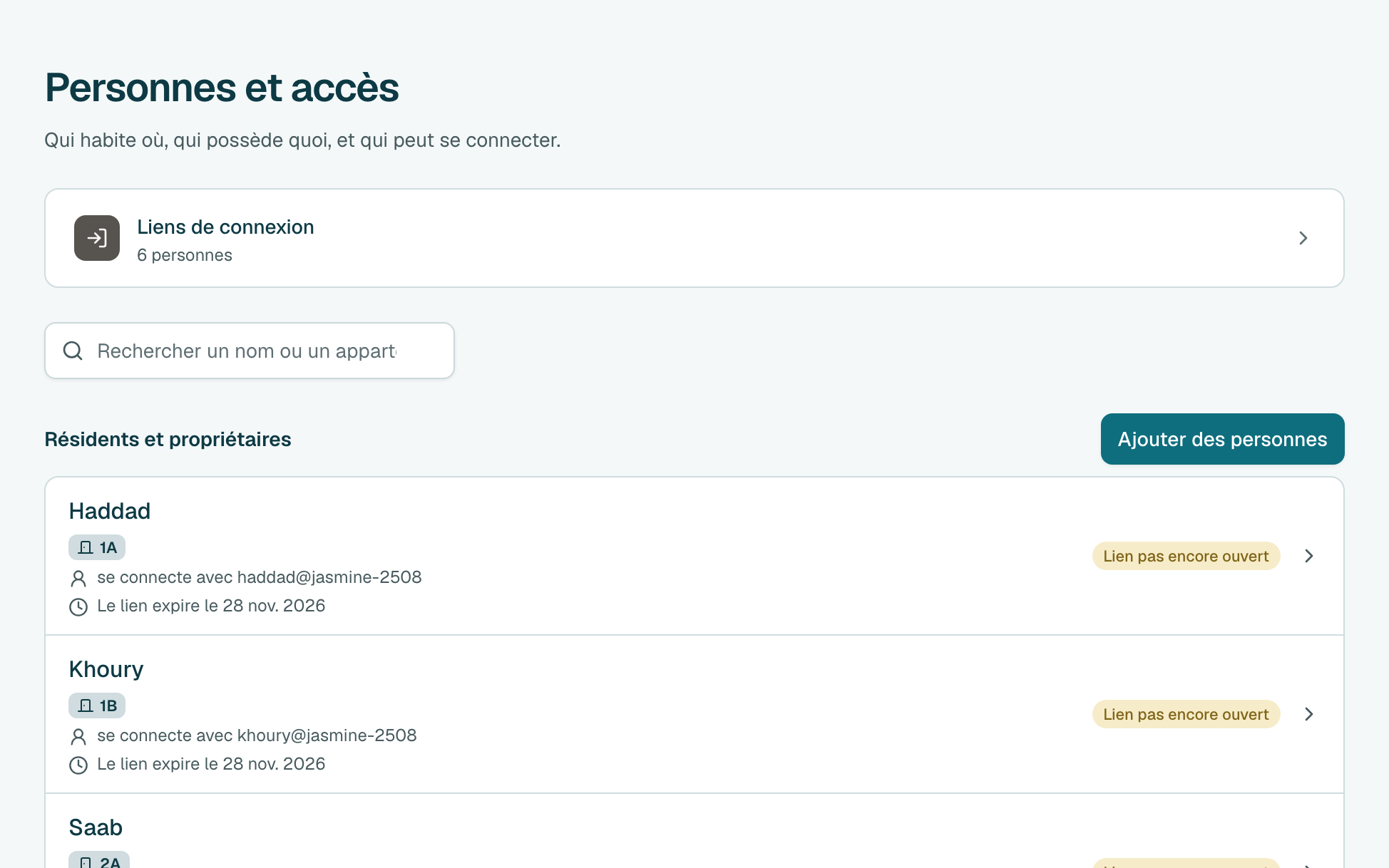Click the Ajouter des personnes button
1389x868 pixels.
(1222, 439)
